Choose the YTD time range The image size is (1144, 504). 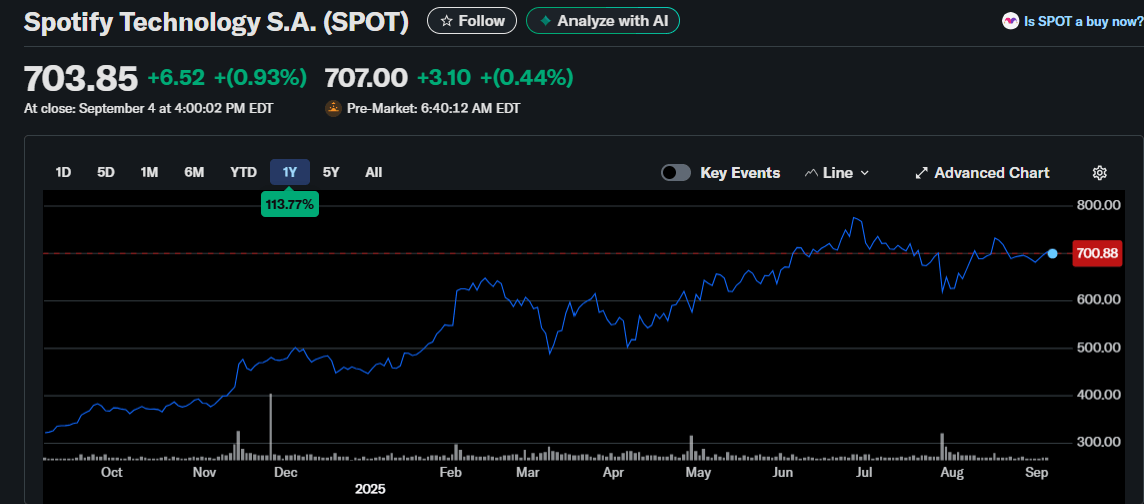(243, 172)
